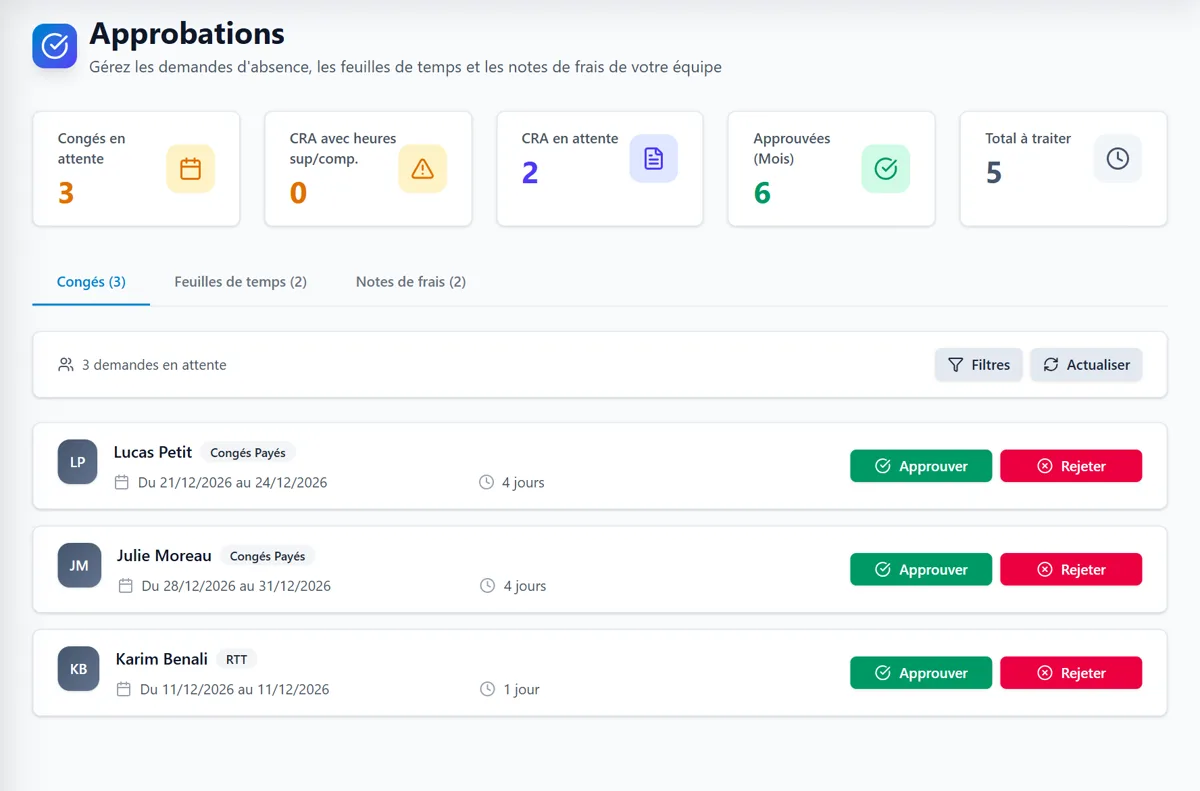Refresh the list with Actualiser

[x=1086, y=365]
